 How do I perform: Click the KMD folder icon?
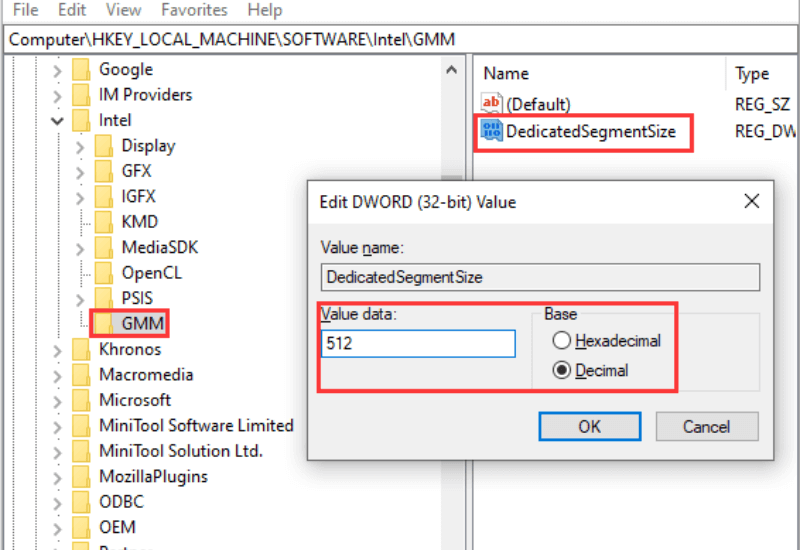click(104, 221)
